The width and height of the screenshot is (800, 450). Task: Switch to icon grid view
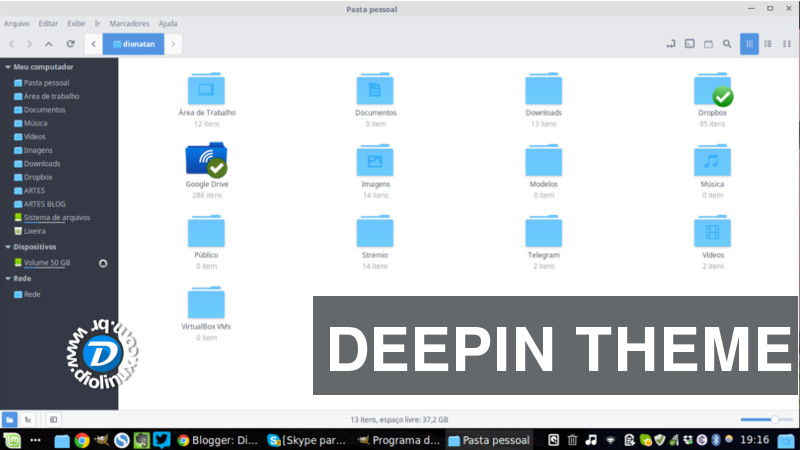click(x=749, y=44)
